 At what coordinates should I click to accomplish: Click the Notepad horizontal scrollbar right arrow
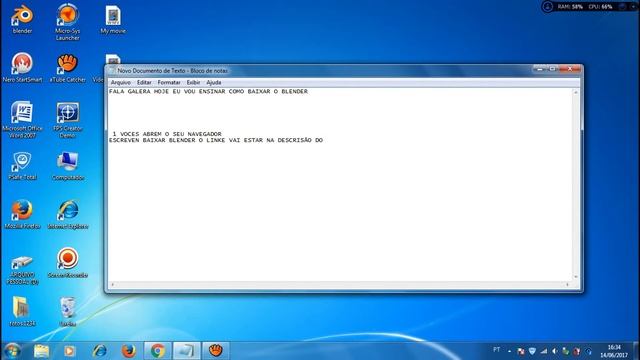[x=567, y=284]
